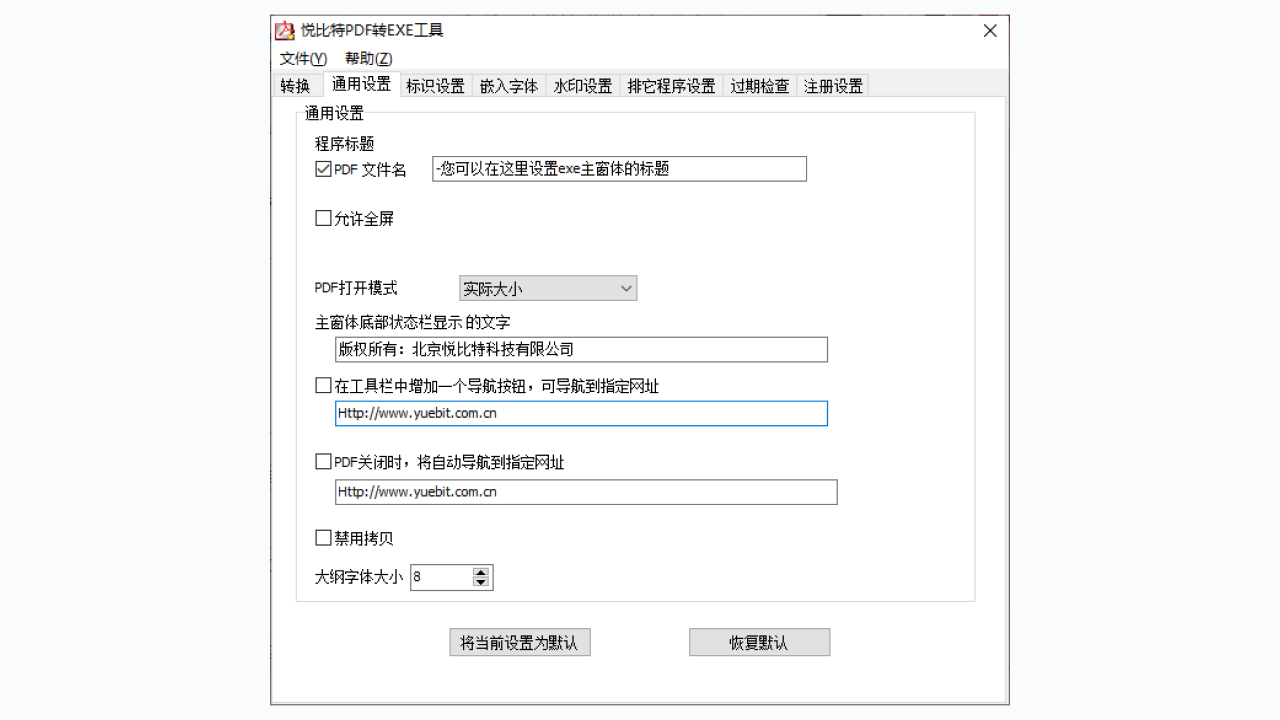Click the app icon in the title bar
The image size is (1280, 720).
tap(284, 30)
